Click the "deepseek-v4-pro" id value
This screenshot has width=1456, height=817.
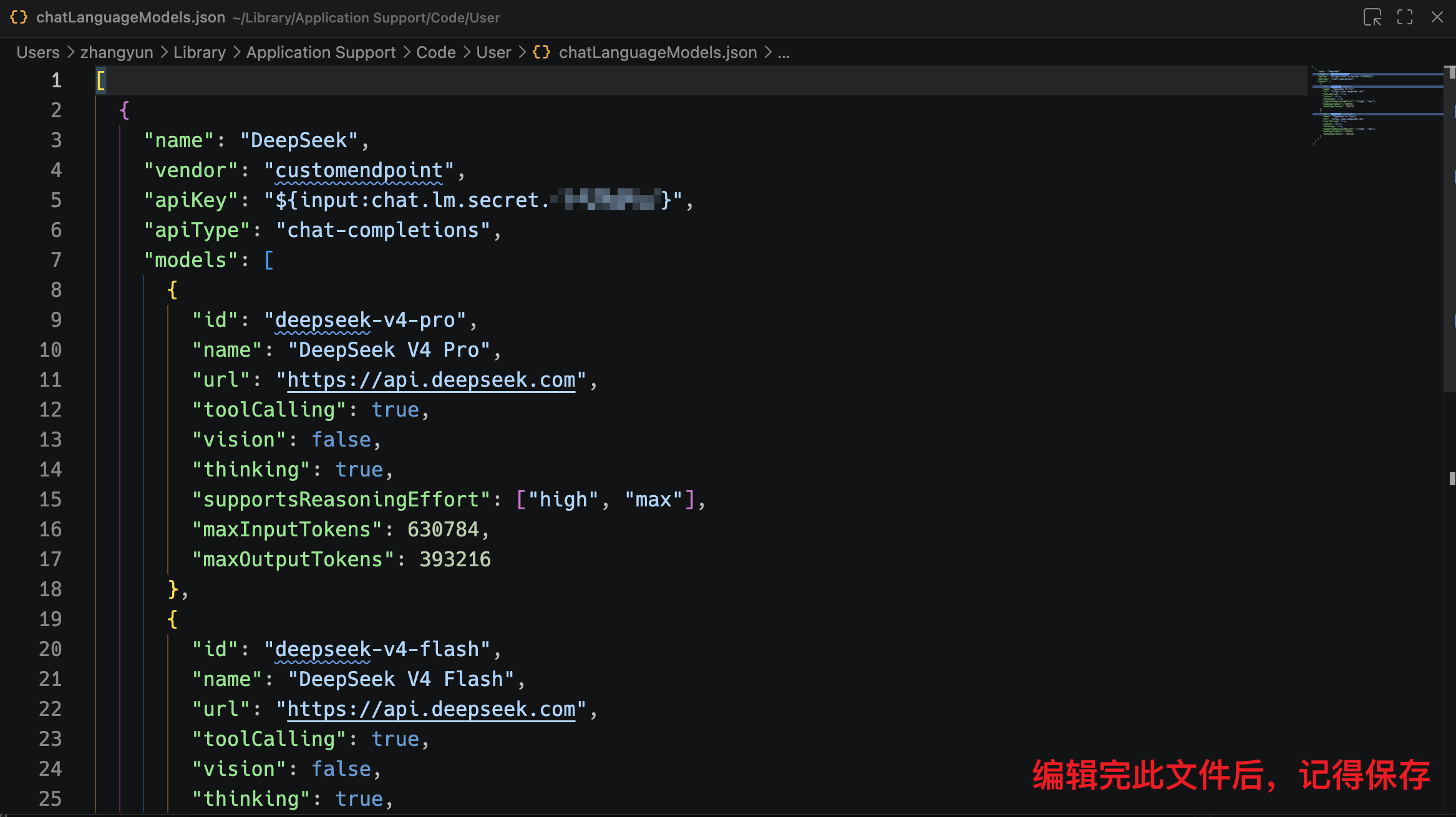point(365,320)
